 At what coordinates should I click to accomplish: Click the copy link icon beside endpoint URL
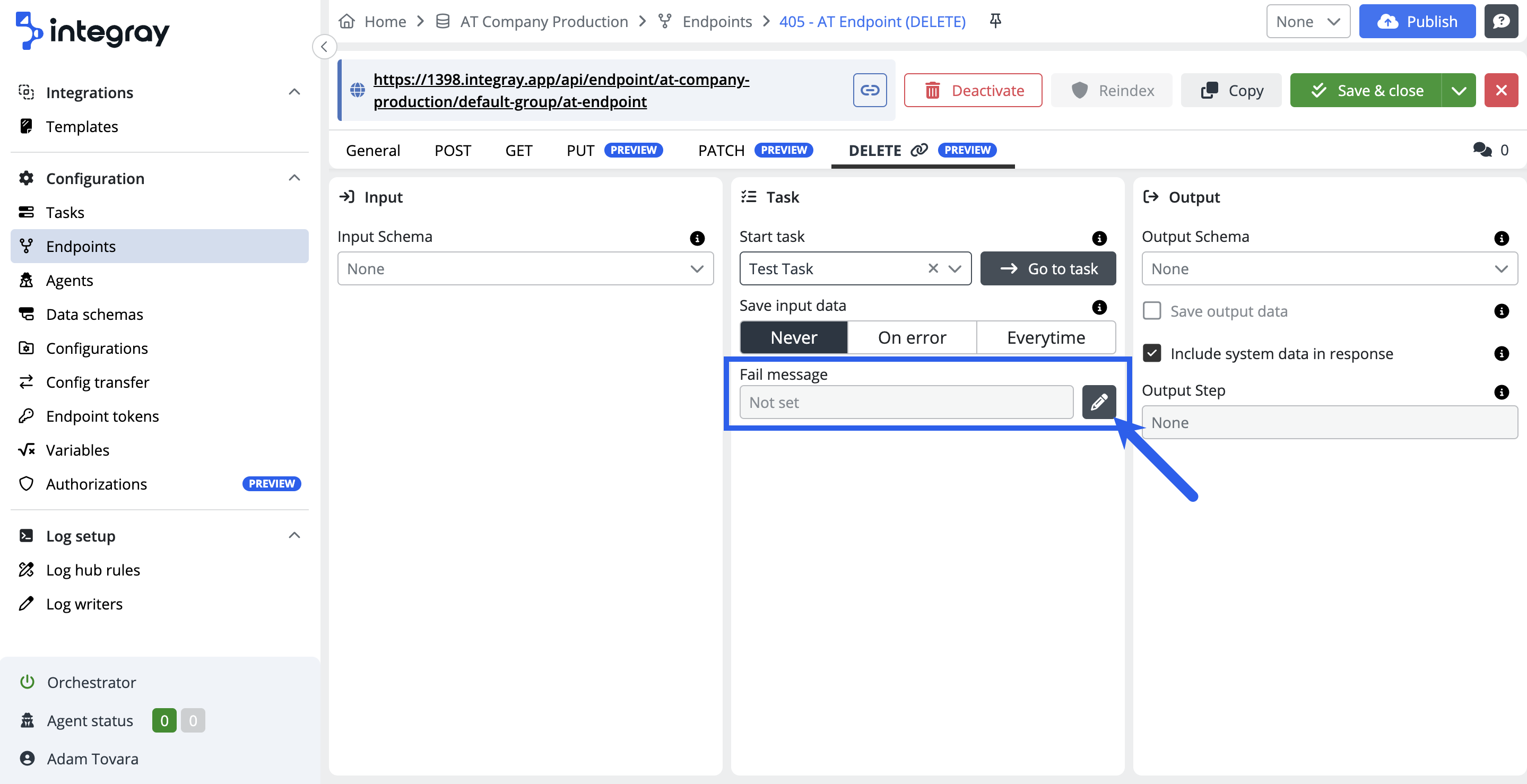(869, 90)
